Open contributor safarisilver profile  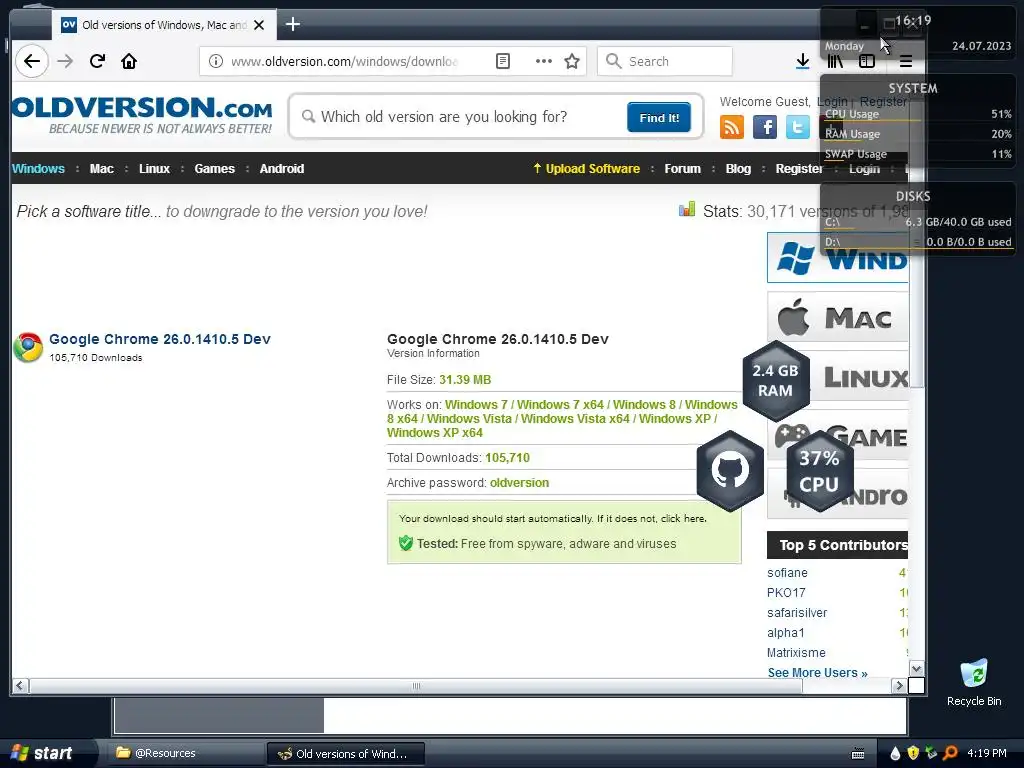(797, 613)
